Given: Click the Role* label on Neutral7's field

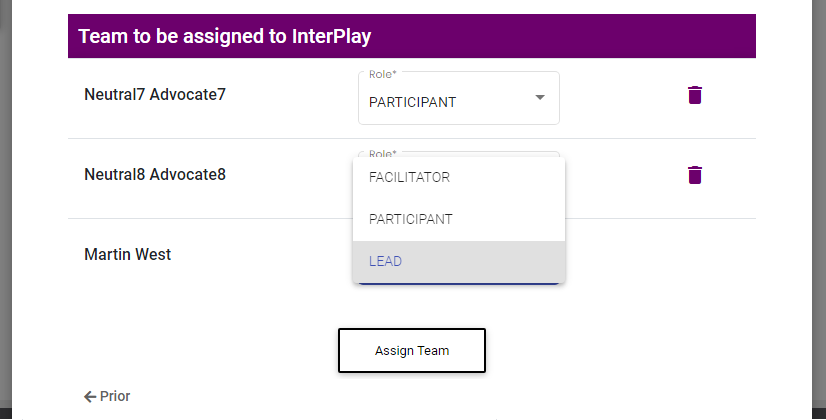Looking at the screenshot, I should pos(382,74).
